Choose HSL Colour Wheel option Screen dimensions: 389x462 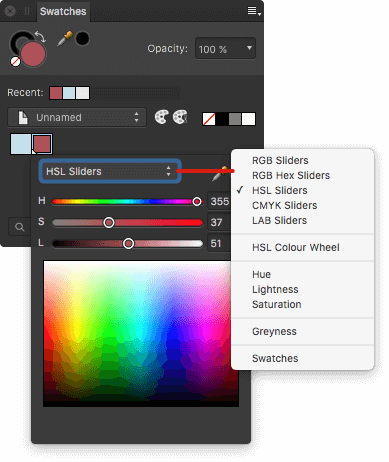296,247
